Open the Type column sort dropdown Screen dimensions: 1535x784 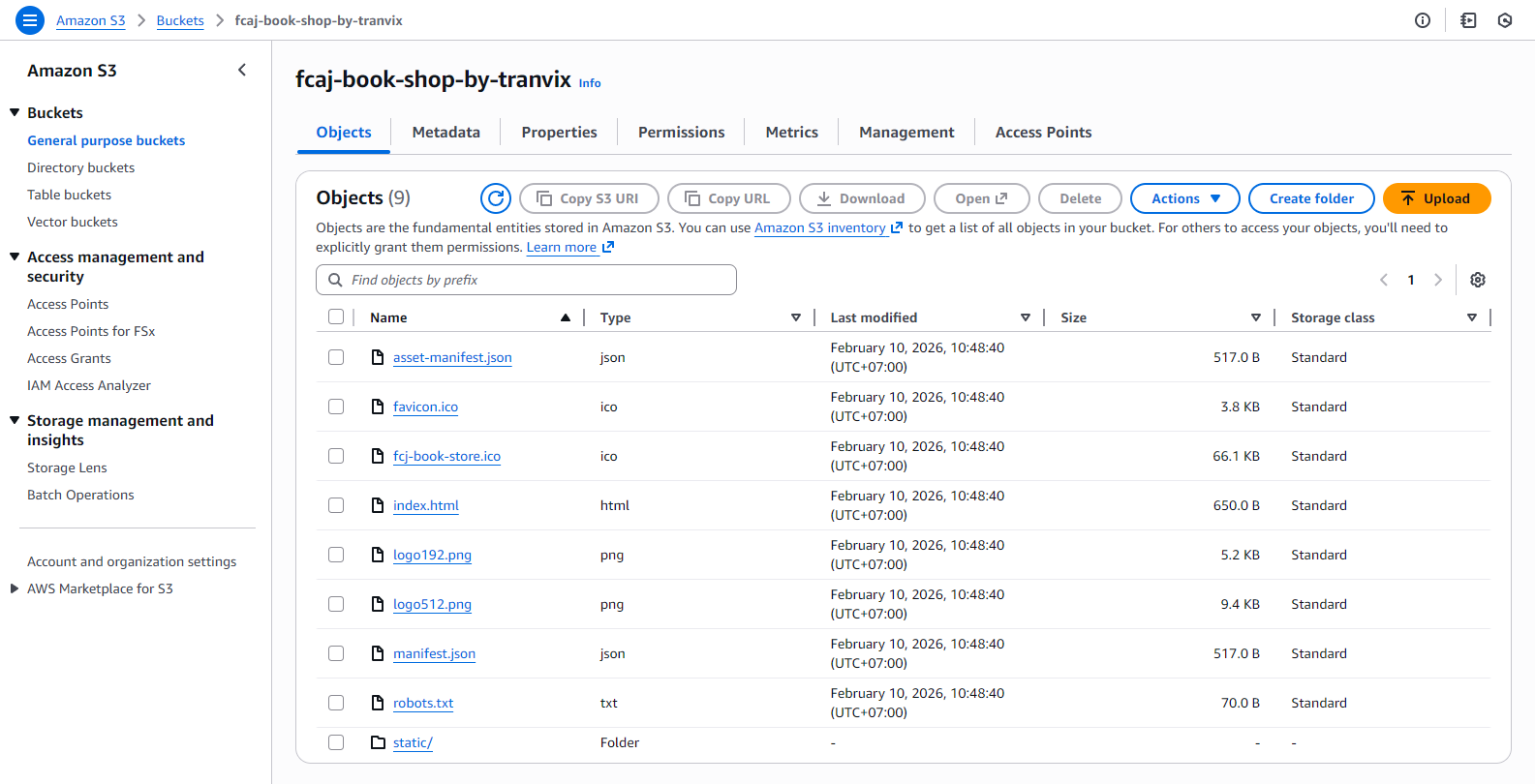pyautogui.click(x=796, y=317)
